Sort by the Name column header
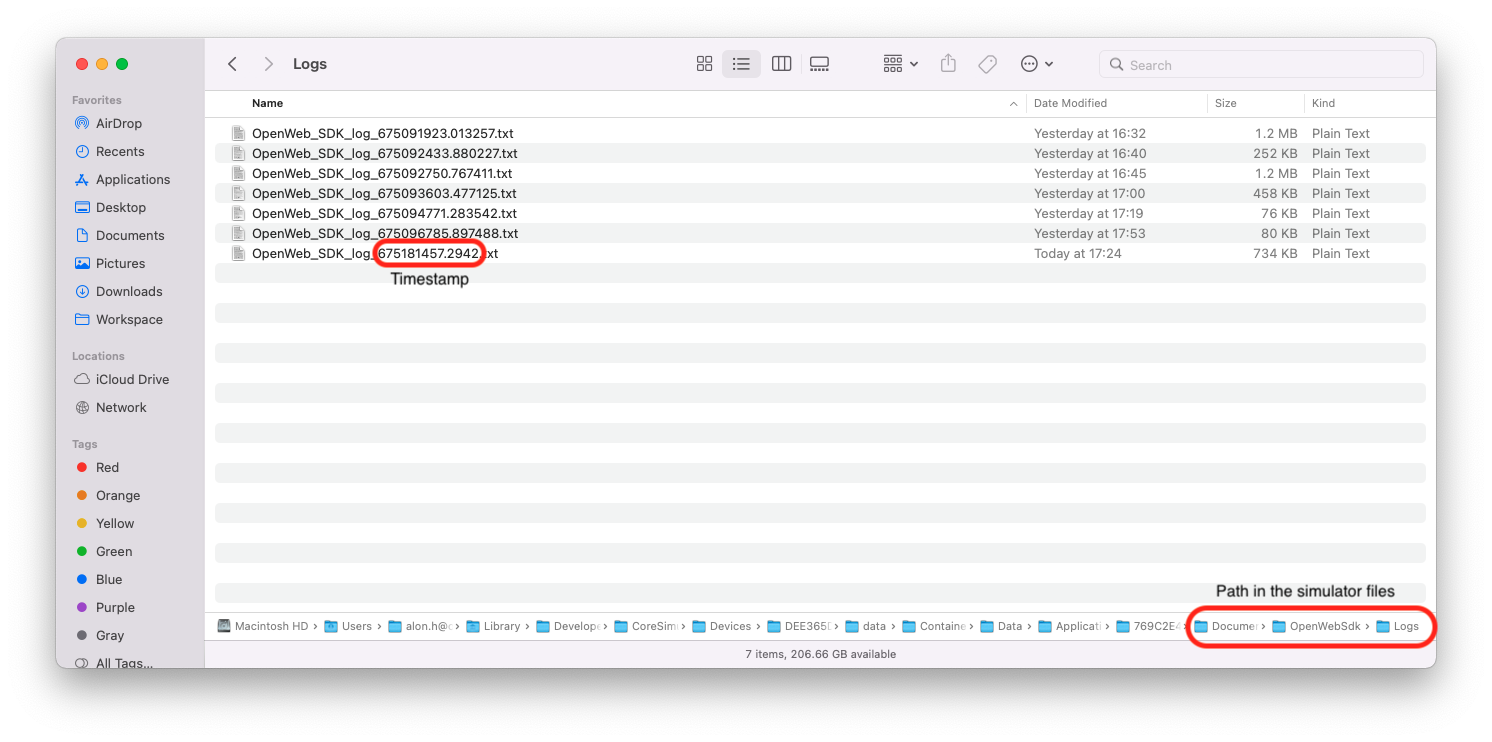Image resolution: width=1492 pixels, height=742 pixels. [267, 103]
